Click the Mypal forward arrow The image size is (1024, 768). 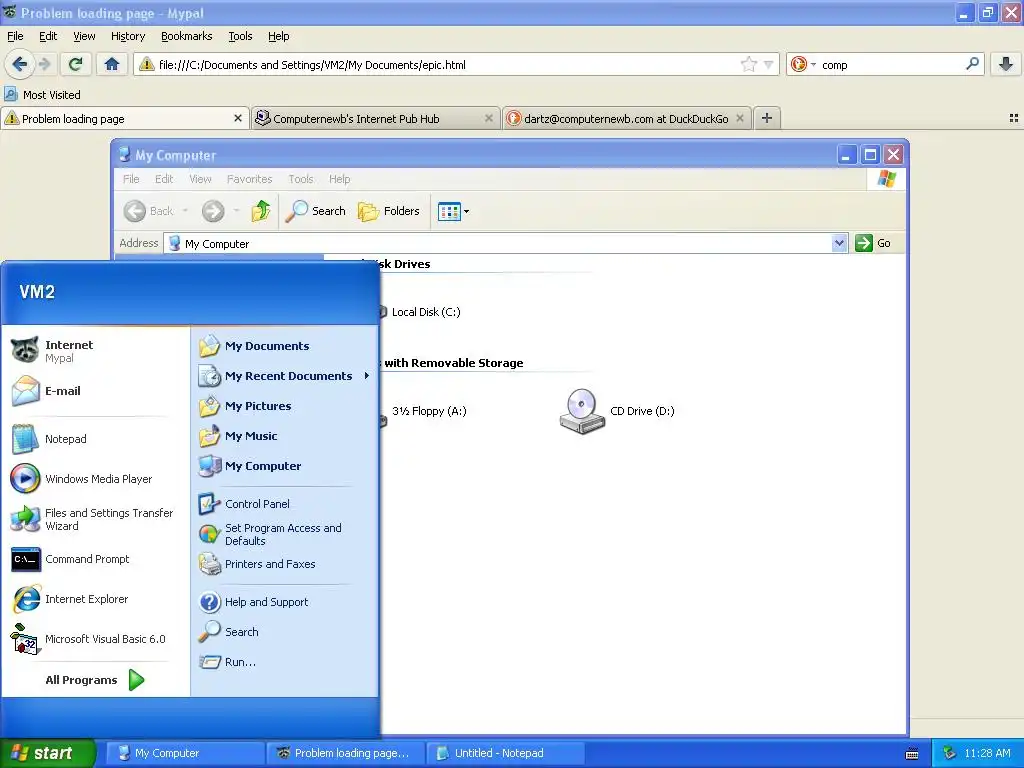click(x=44, y=64)
